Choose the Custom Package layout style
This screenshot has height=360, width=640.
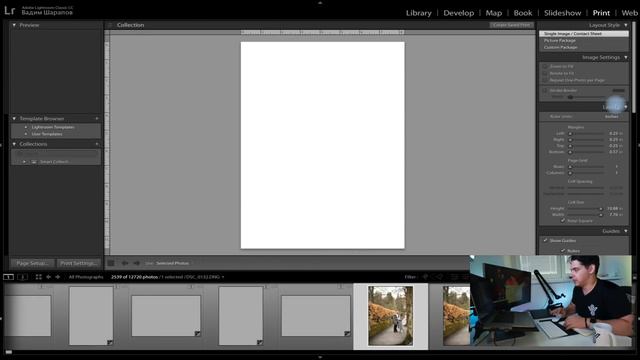[x=561, y=47]
